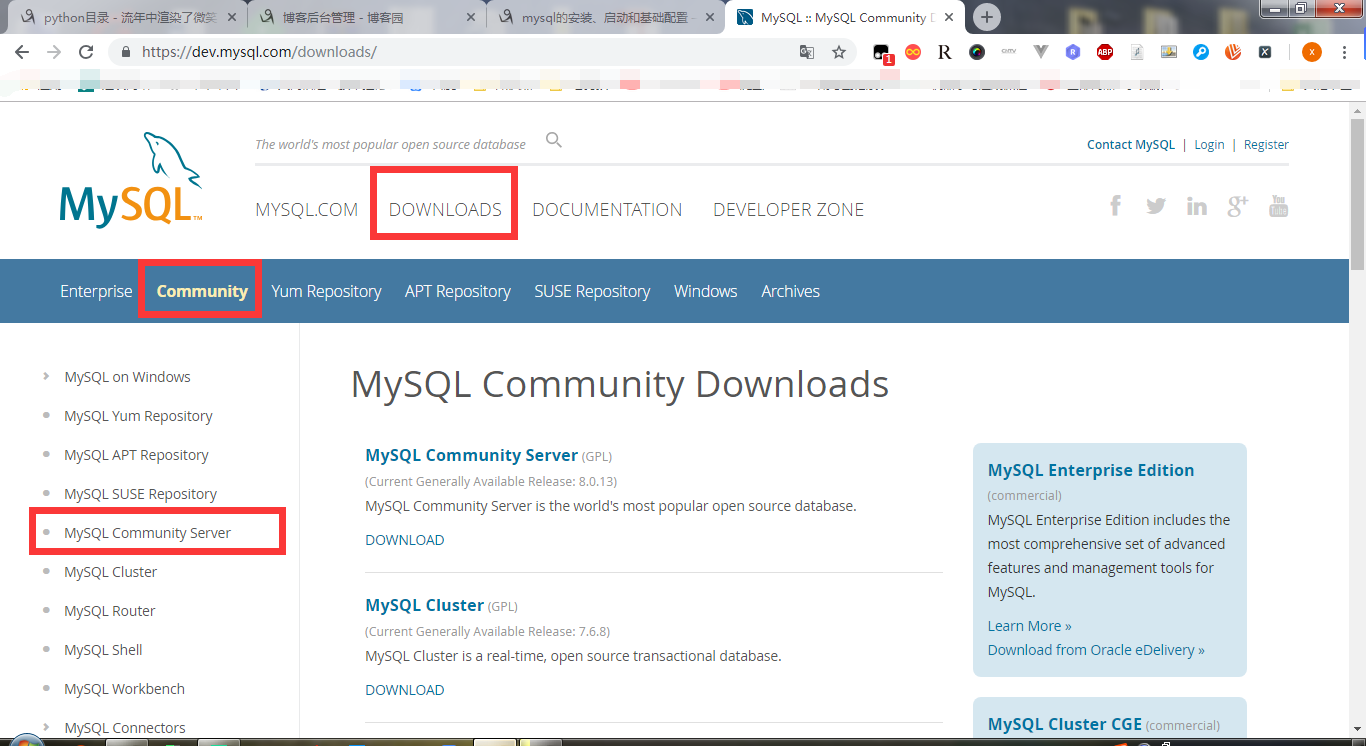Open MySQL Shell in sidebar

coord(103,650)
